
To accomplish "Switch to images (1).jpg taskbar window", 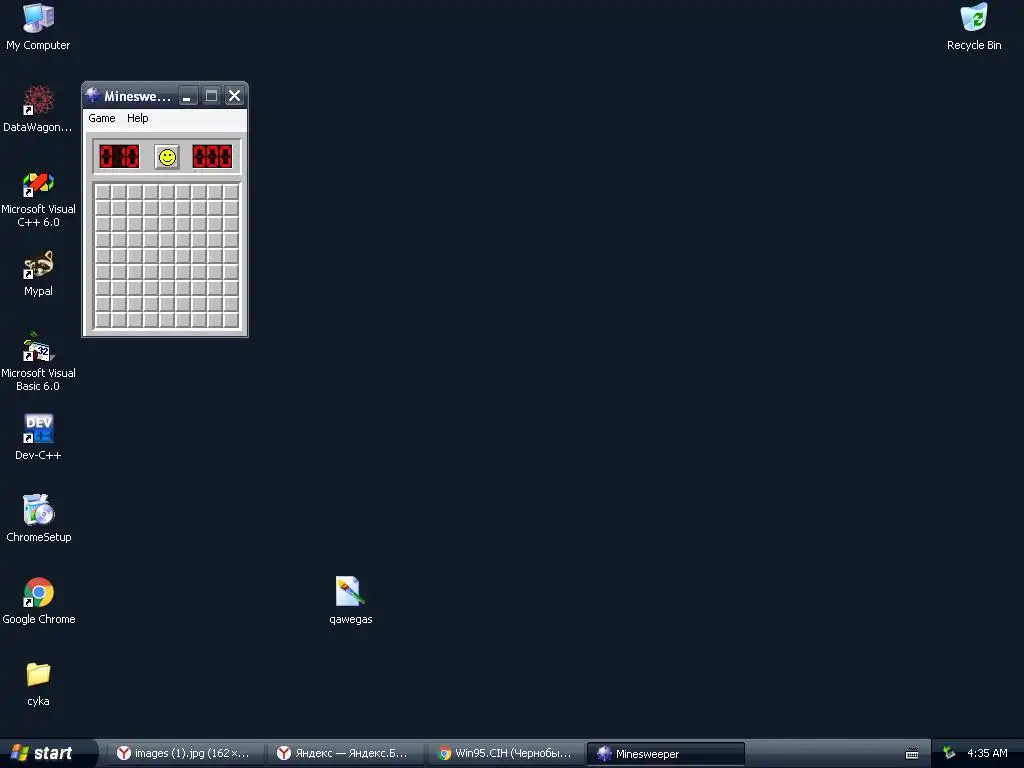I will click(x=186, y=754).
